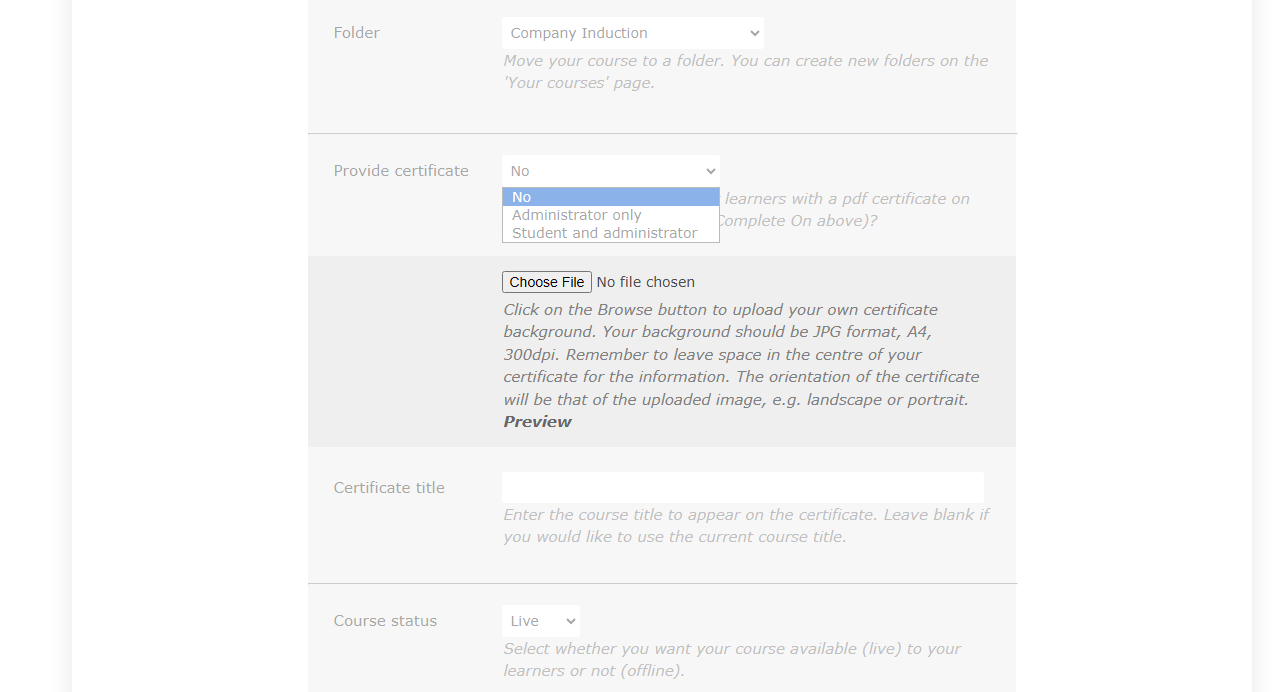
Task: Click the 'Provide certificate' label
Action: pos(401,171)
